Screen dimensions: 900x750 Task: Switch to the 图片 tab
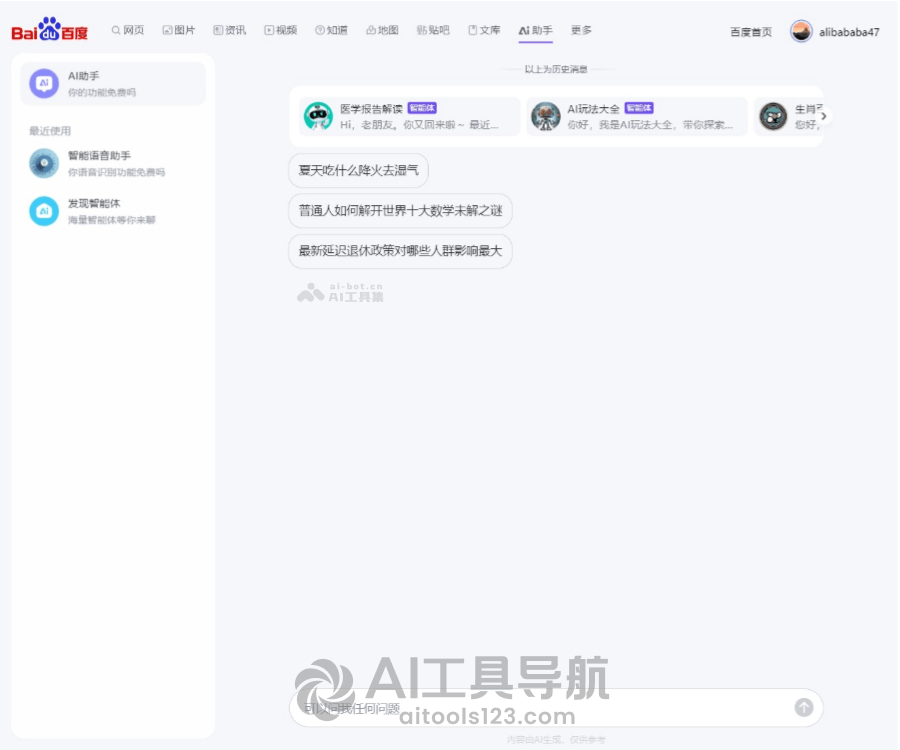click(179, 30)
